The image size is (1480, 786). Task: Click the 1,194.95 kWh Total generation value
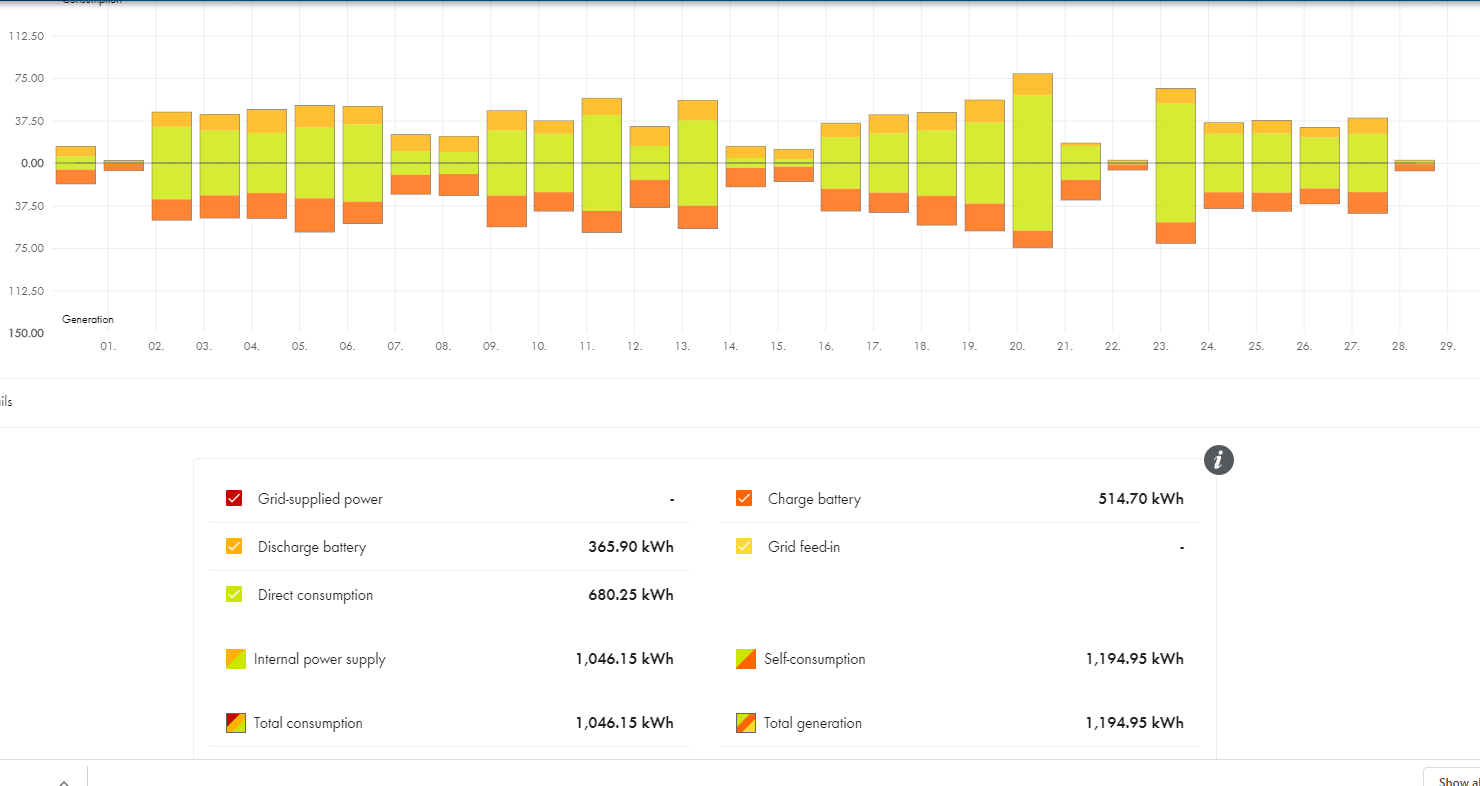(1134, 723)
